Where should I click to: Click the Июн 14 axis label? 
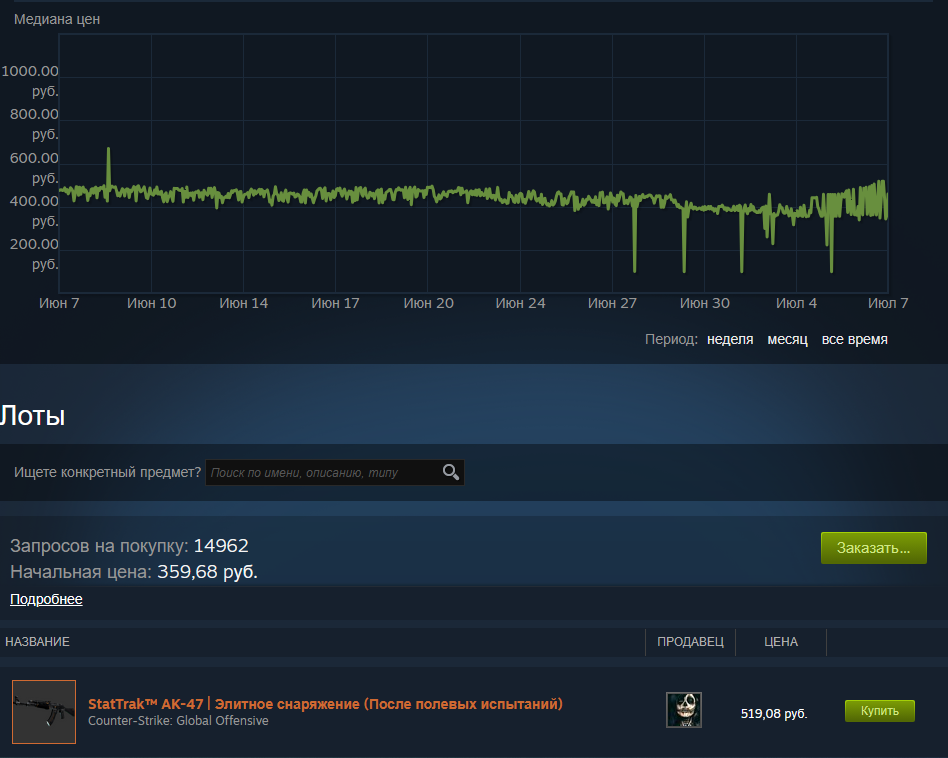[244, 303]
